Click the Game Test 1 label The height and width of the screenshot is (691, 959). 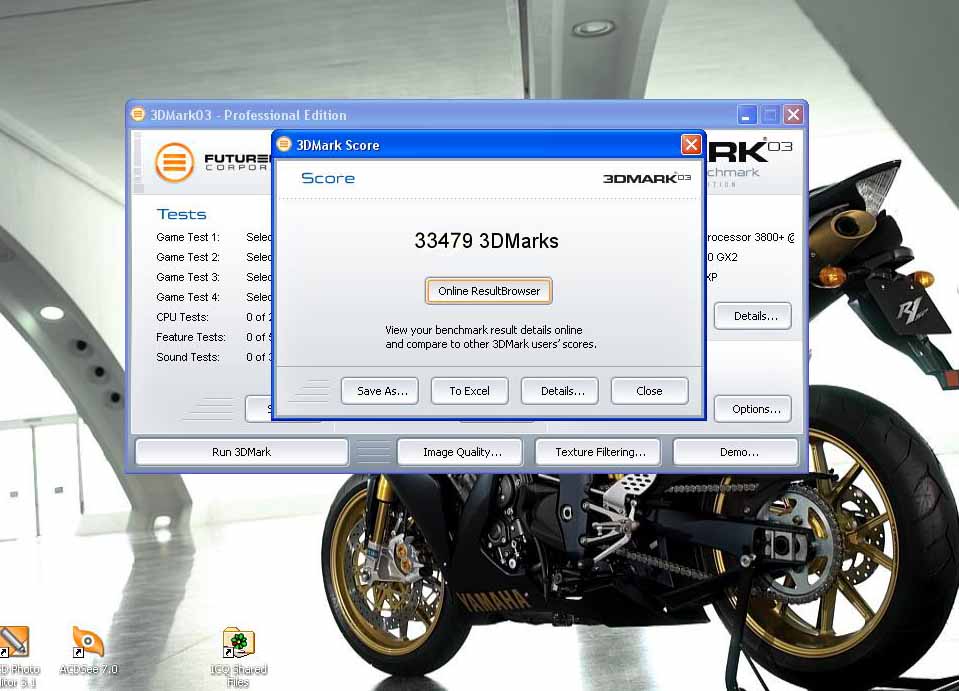pyautogui.click(x=188, y=237)
